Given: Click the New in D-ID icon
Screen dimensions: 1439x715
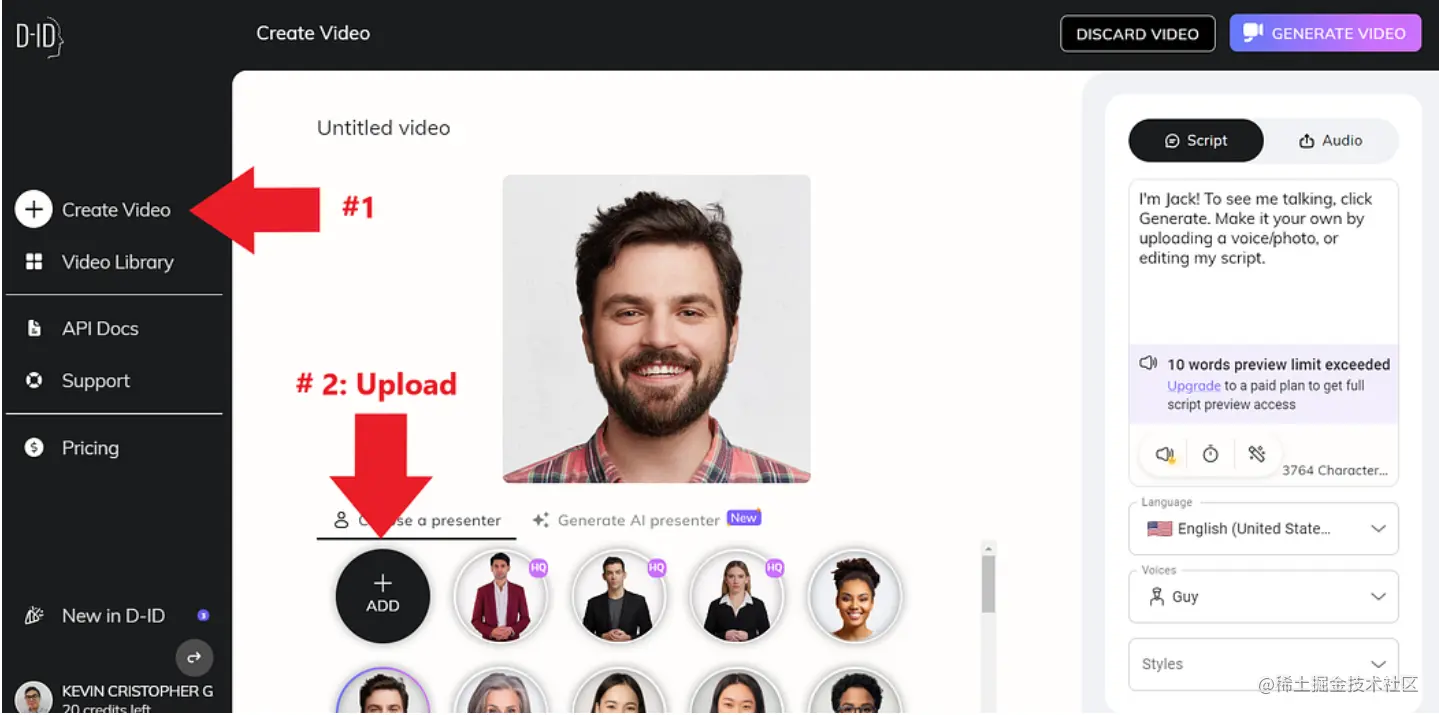Looking at the screenshot, I should point(34,616).
